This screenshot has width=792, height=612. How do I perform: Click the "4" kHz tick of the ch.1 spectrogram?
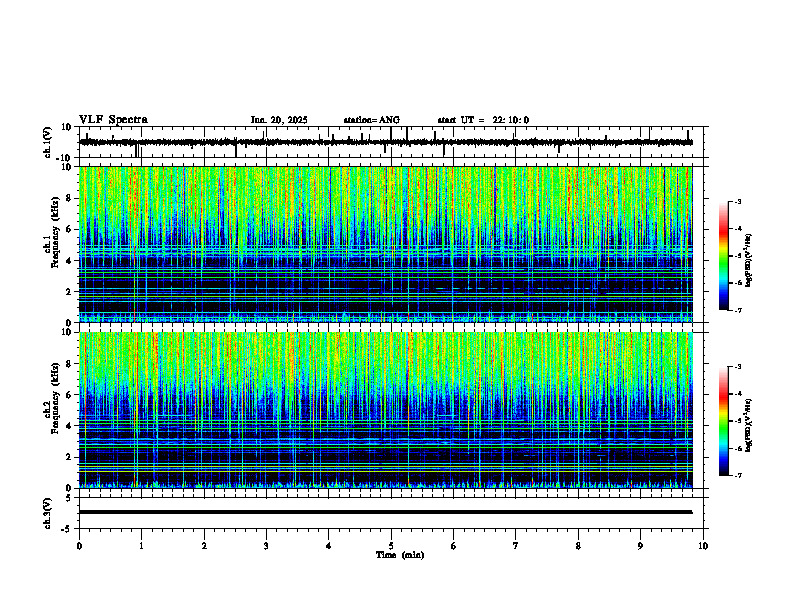(x=69, y=261)
